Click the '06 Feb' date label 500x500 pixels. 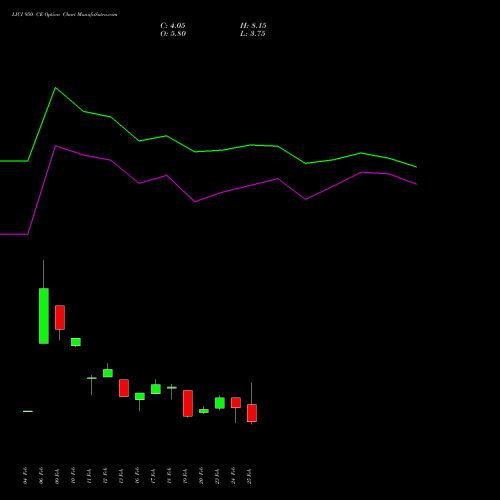click(42, 475)
